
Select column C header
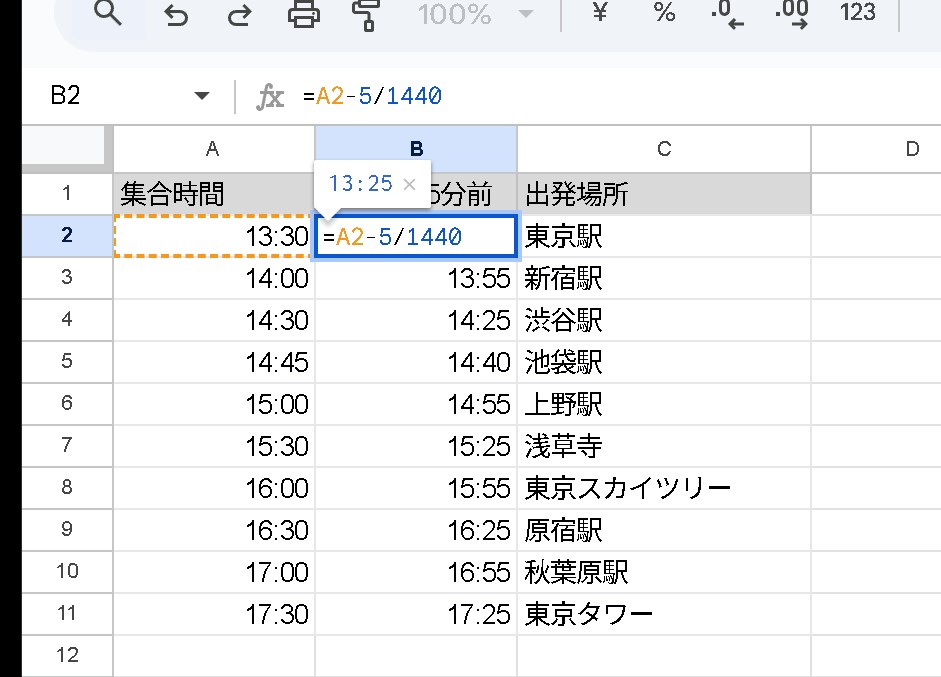tap(663, 149)
